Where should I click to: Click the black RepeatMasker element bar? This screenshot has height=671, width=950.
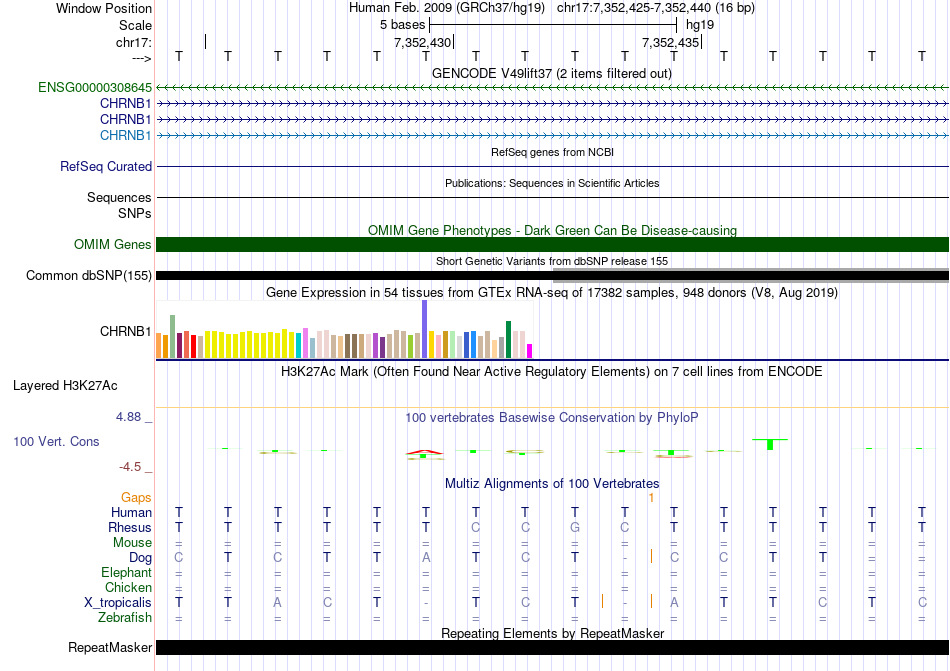[552, 648]
